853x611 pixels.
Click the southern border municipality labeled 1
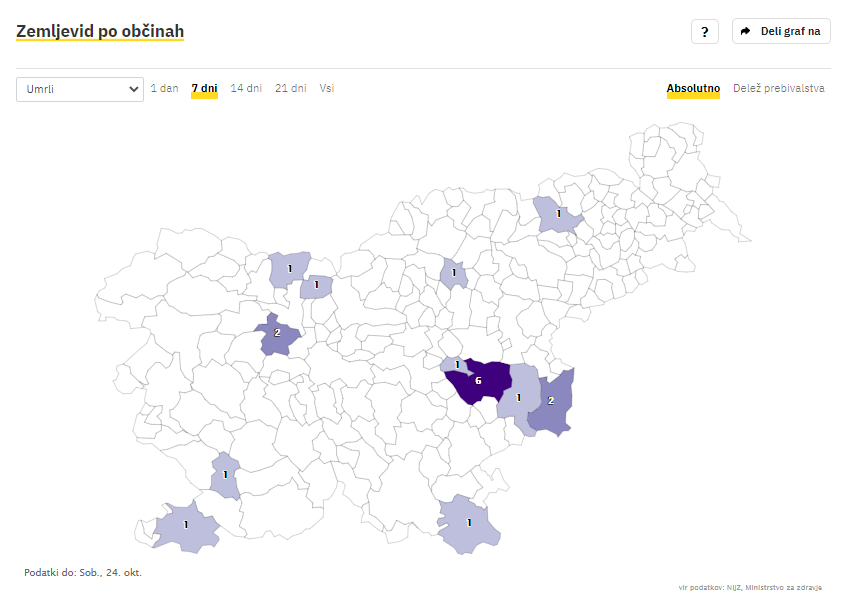tap(468, 524)
